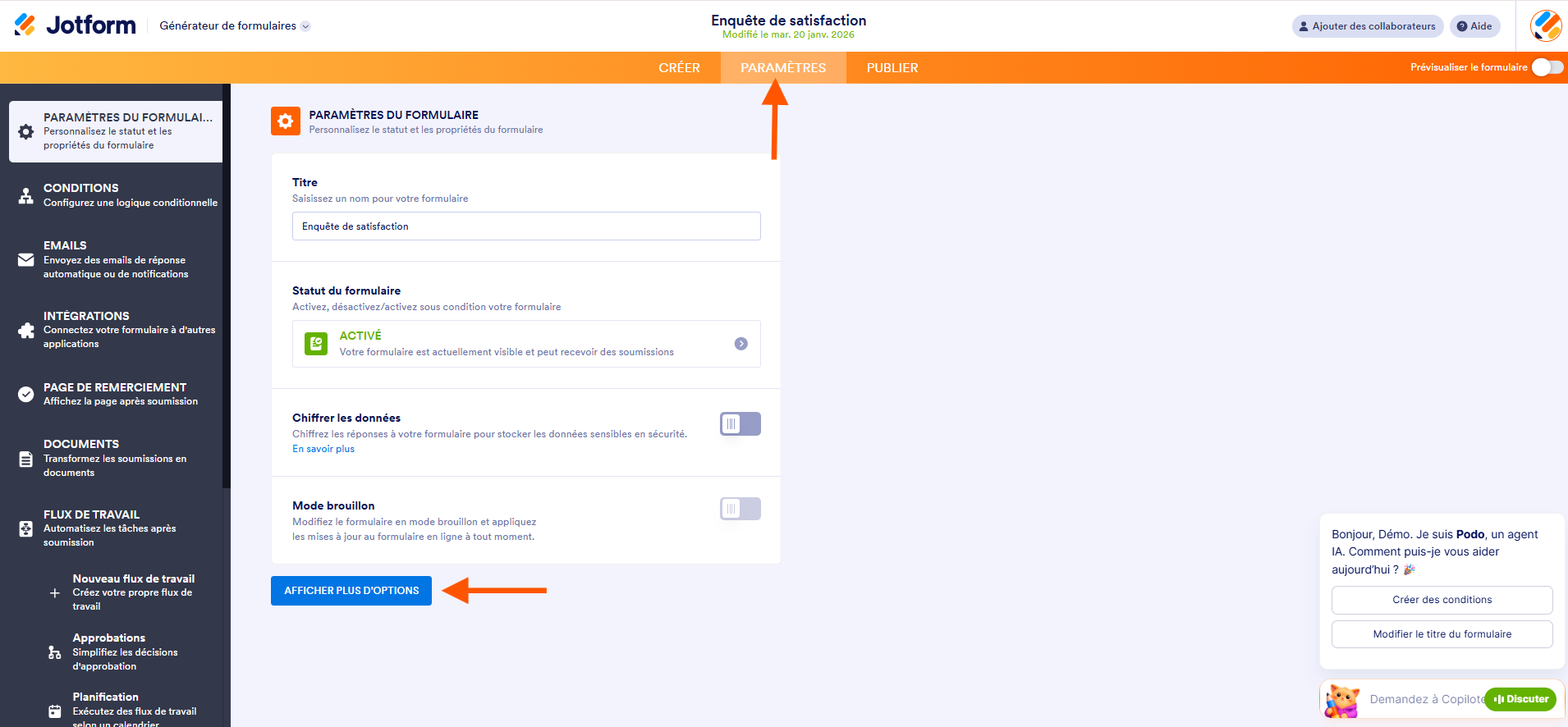Click the Jotform logo
This screenshot has height=727, width=1568.
click(75, 25)
